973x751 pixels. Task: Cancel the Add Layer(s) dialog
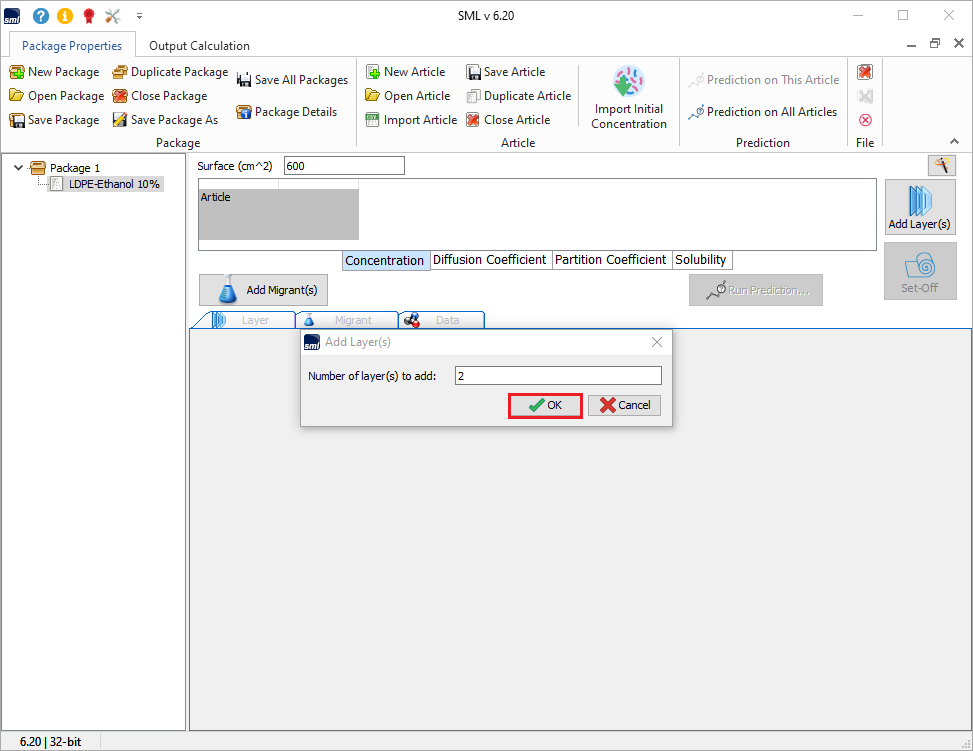[624, 405]
